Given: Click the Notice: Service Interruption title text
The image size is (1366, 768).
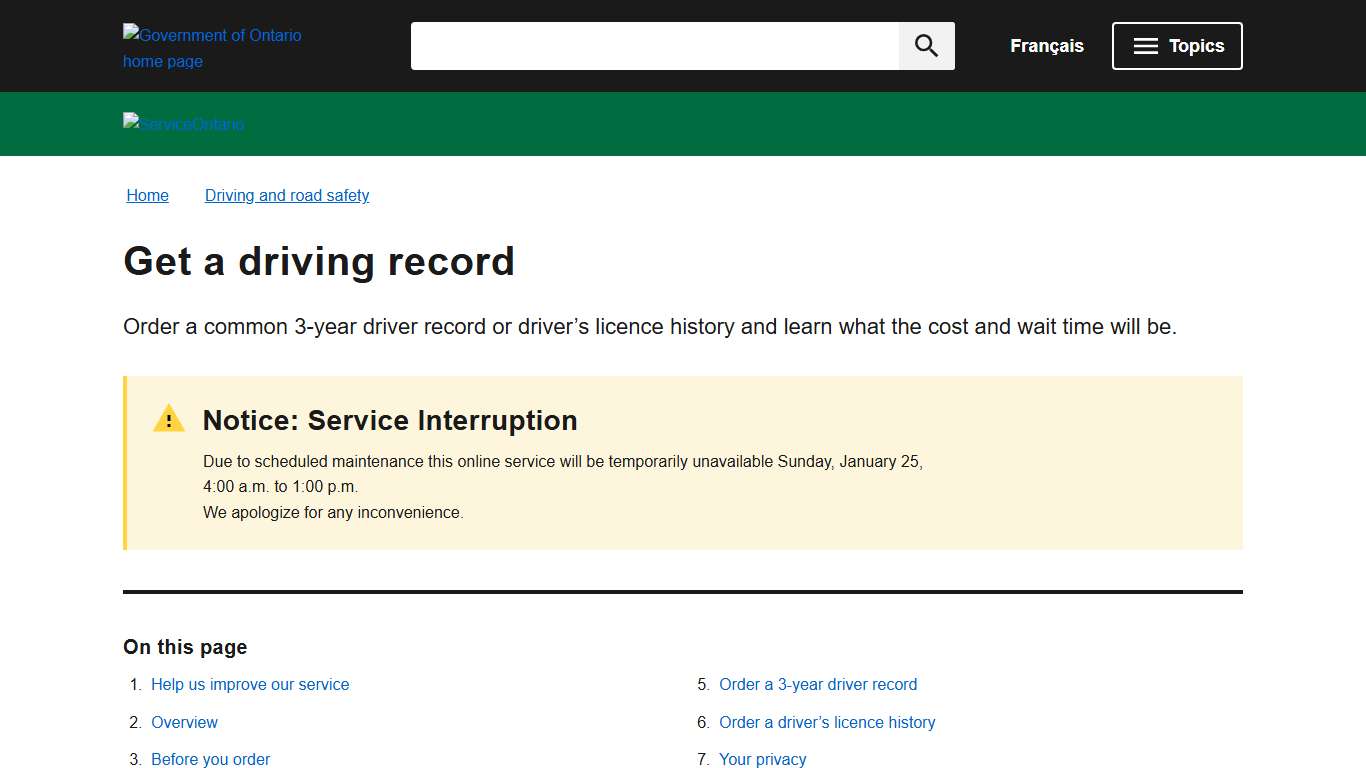Looking at the screenshot, I should click(390, 421).
